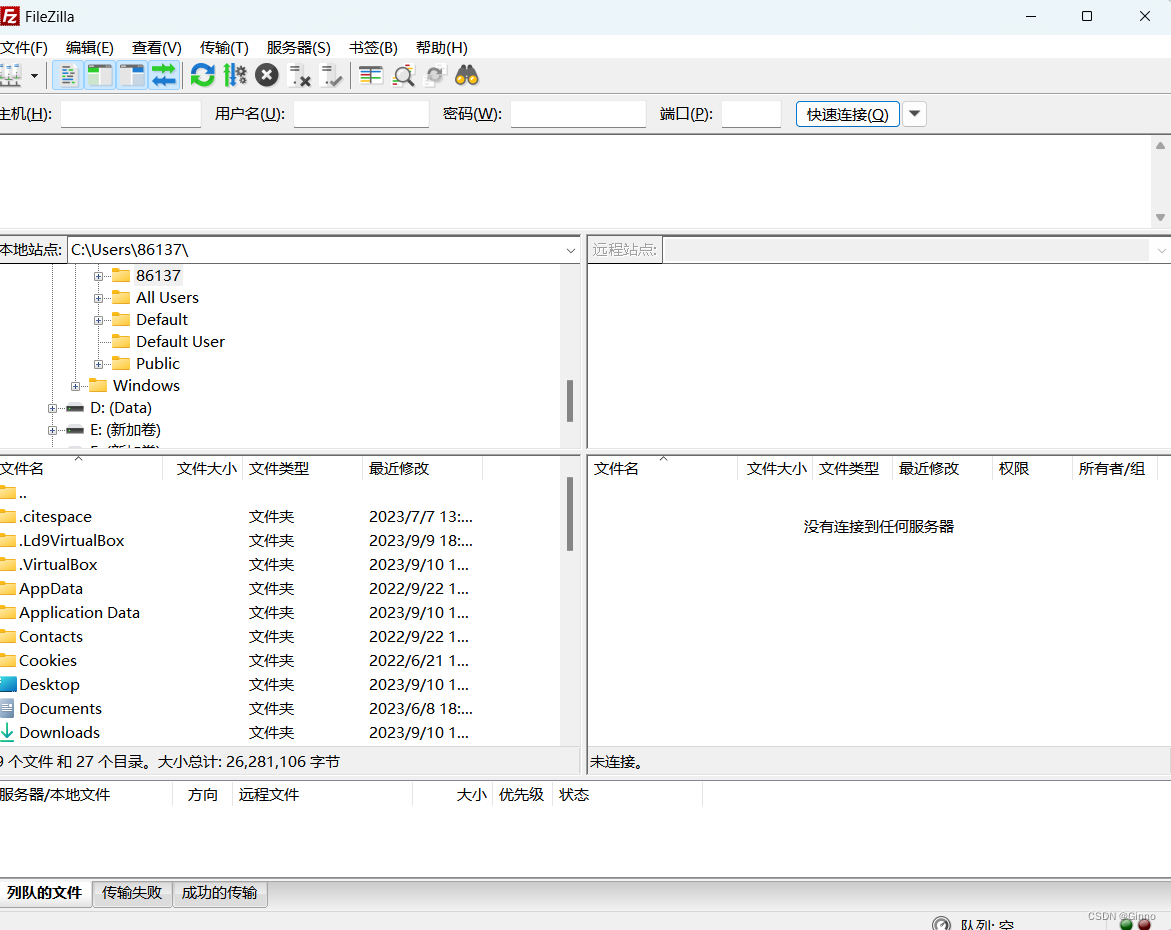The image size is (1171, 930).
Task: Expand the 86137 folder in tree
Action: pyautogui.click(x=98, y=276)
